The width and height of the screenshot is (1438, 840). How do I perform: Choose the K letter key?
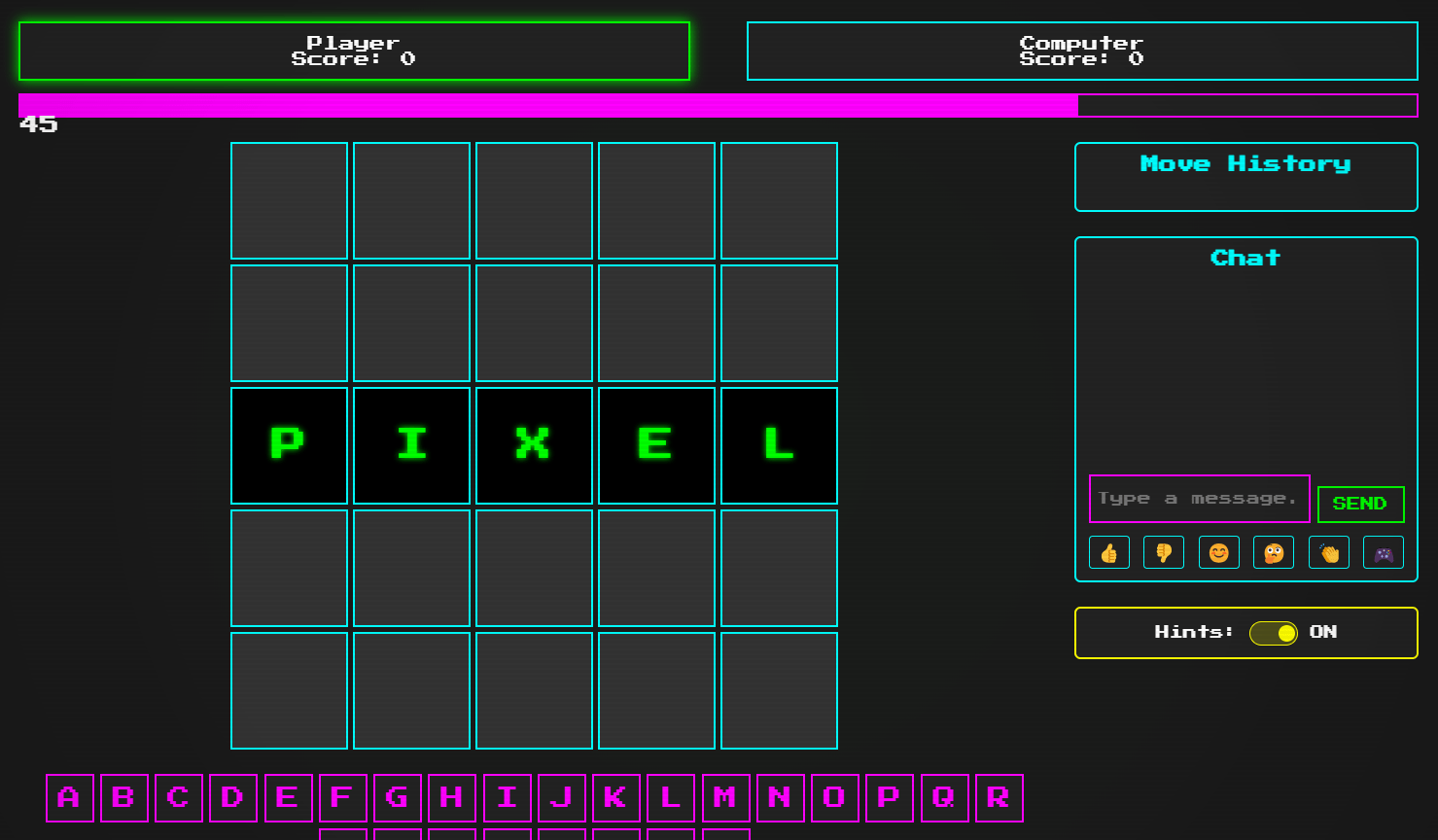coord(616,798)
